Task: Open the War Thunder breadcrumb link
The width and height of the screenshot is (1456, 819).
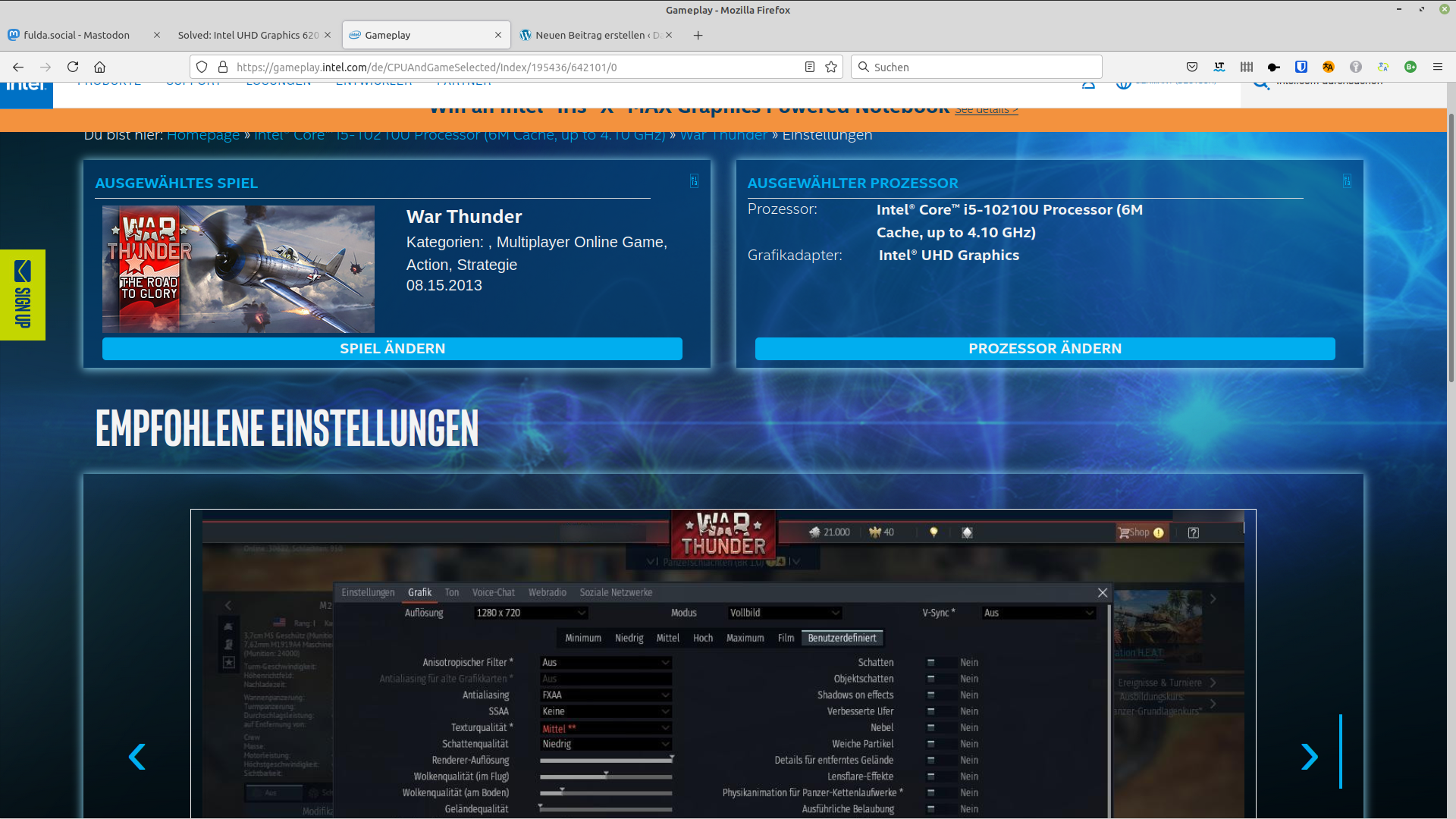Action: (723, 135)
